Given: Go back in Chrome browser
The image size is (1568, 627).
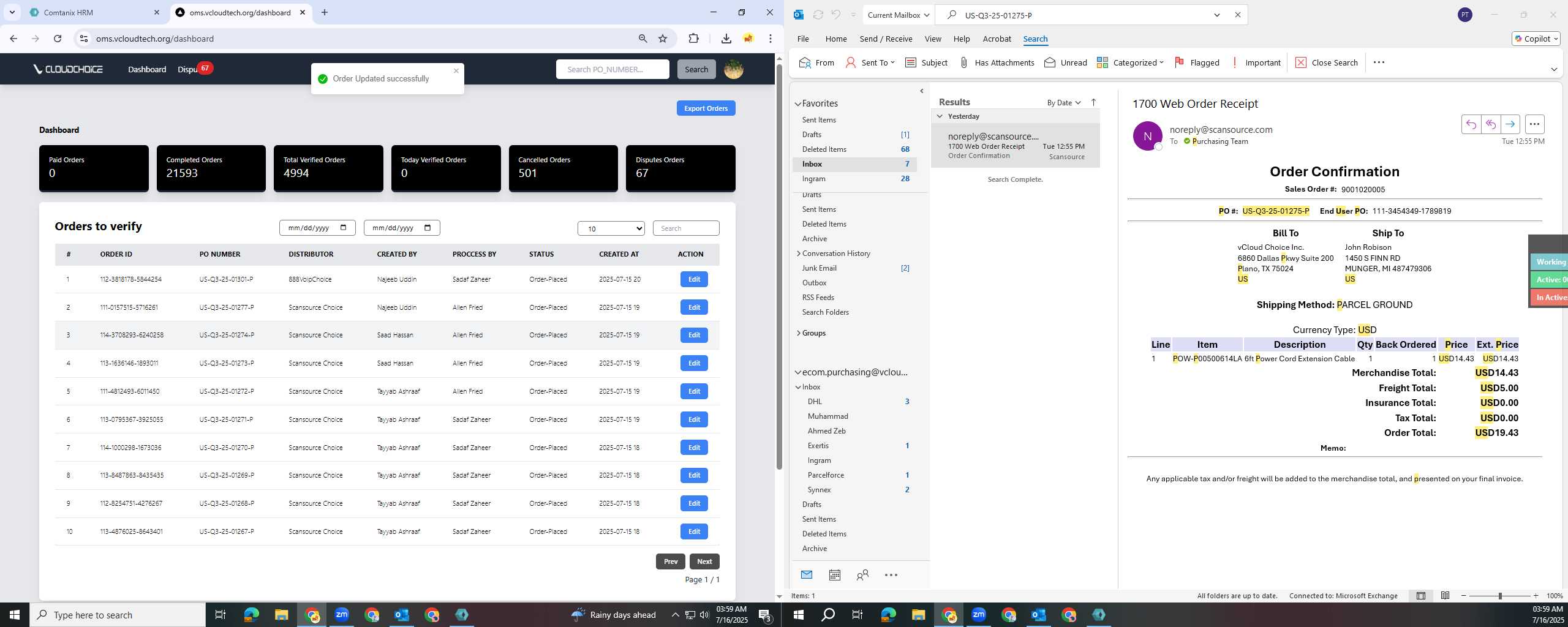Looking at the screenshot, I should tap(13, 39).
